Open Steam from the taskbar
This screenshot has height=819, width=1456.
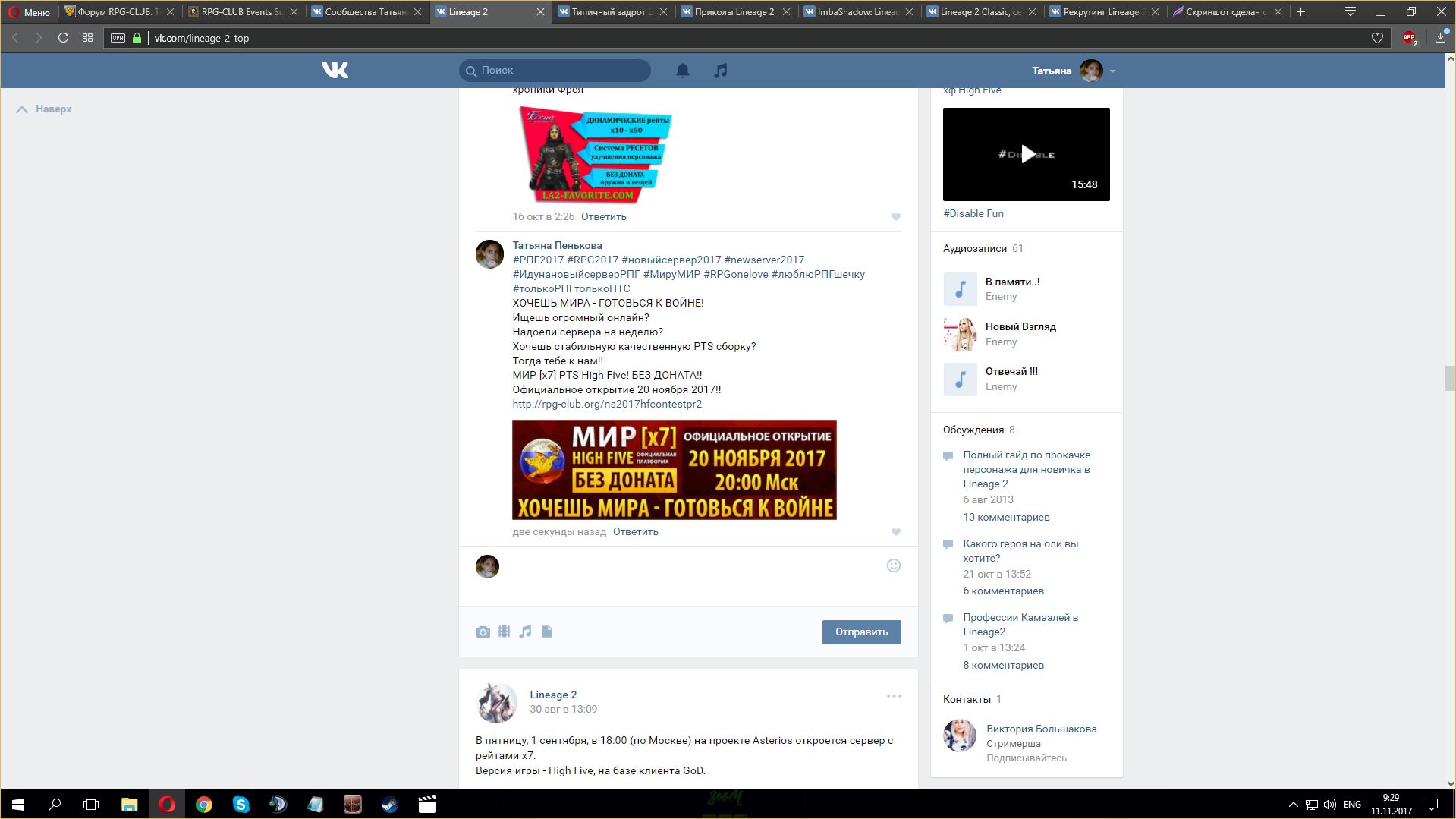pos(389,805)
